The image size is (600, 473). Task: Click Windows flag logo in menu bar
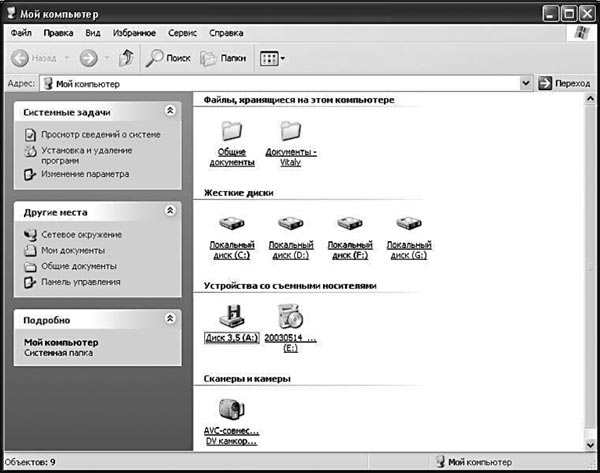pos(582,33)
